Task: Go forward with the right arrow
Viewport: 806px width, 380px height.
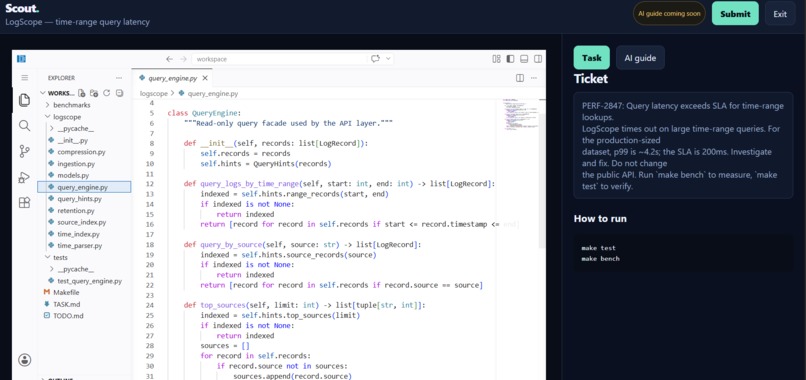Action: [183, 59]
